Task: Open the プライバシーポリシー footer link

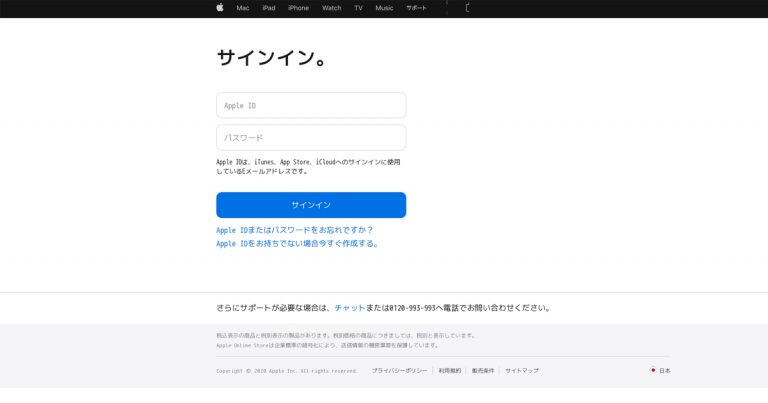Action: (x=399, y=371)
